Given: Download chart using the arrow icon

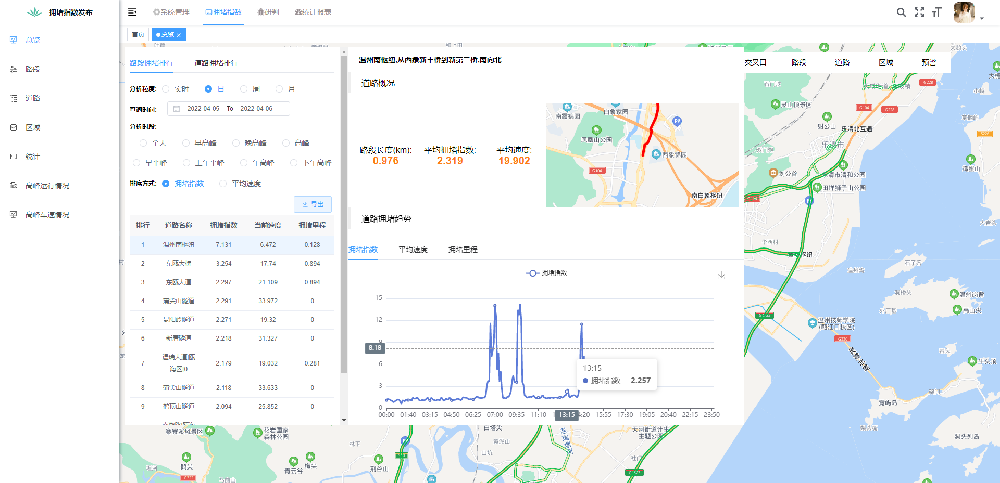Looking at the screenshot, I should [721, 274].
